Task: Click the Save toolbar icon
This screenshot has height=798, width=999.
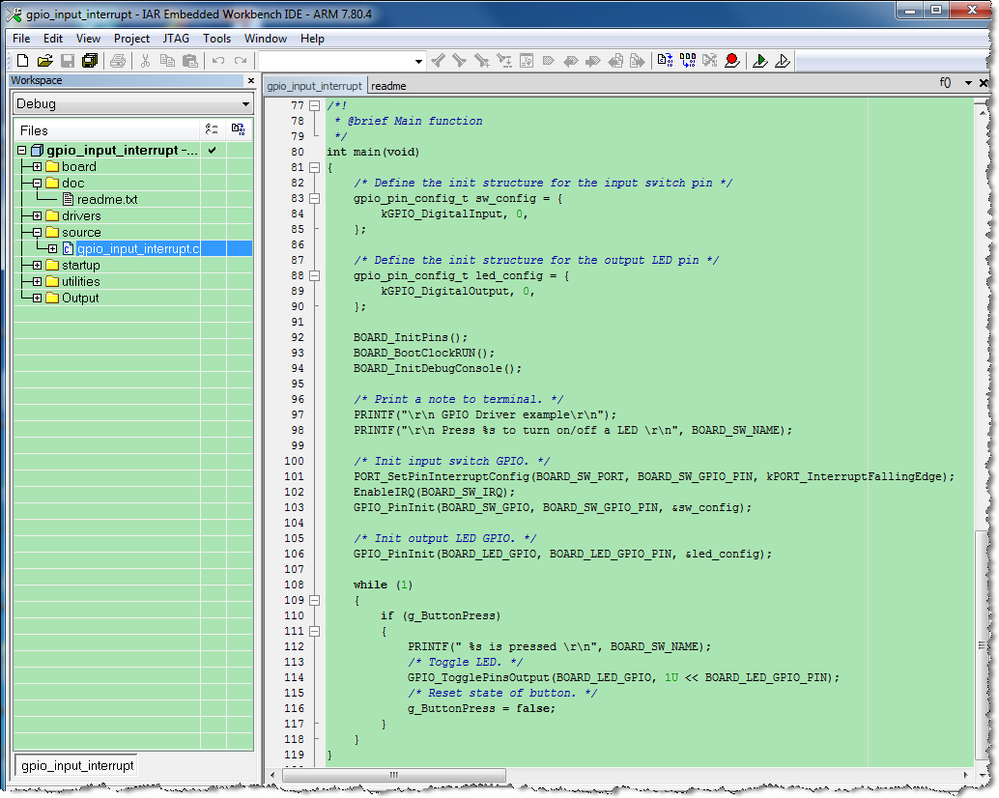Action: tap(67, 61)
